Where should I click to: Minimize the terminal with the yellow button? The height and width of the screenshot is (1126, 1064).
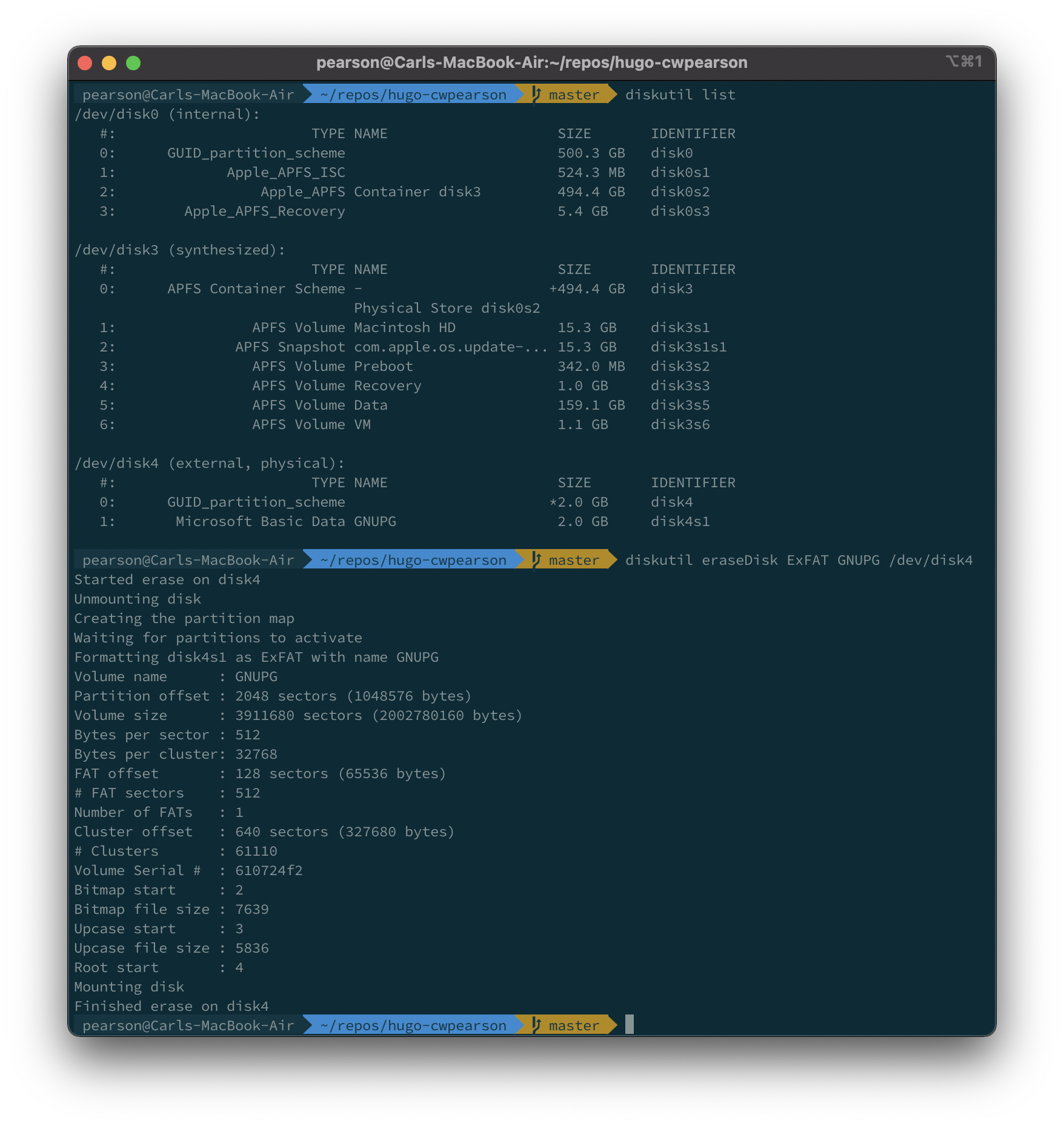[x=109, y=63]
